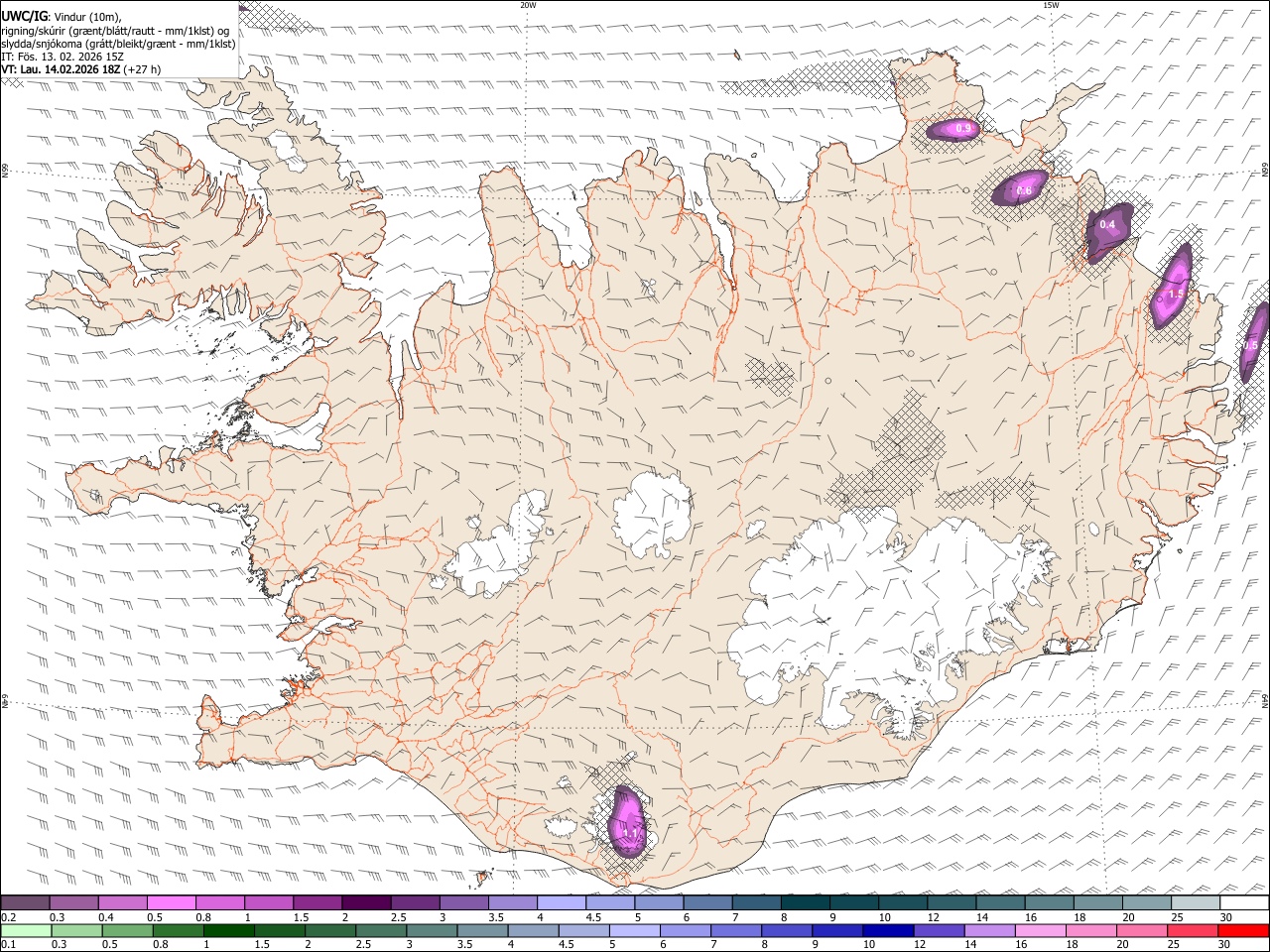Select the 7 blue swatch in the lower legend row
1270x952 pixels.
pyautogui.click(x=736, y=930)
